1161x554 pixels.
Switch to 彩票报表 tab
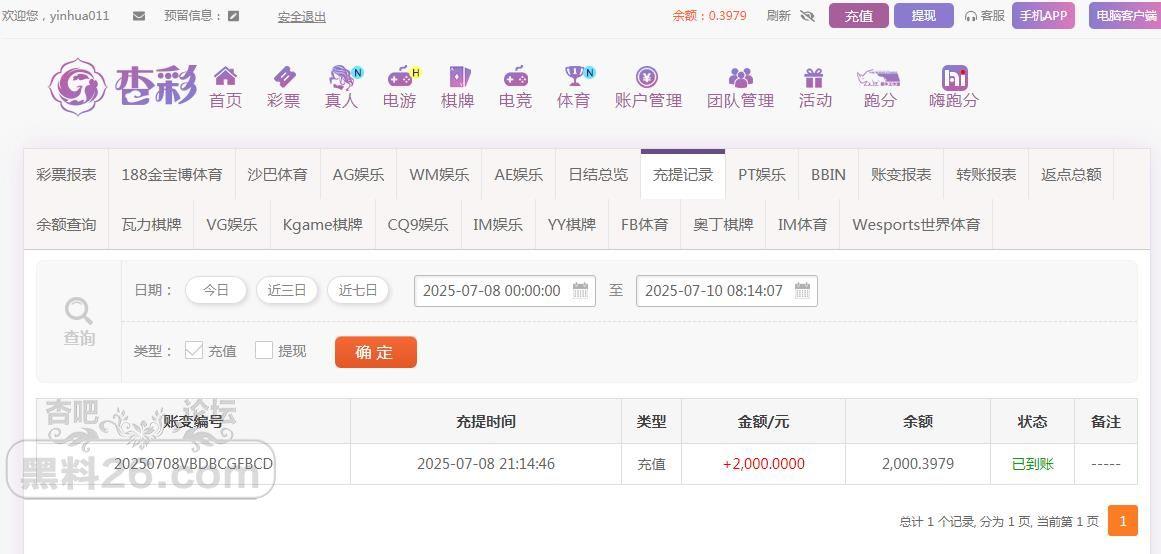tap(66, 175)
